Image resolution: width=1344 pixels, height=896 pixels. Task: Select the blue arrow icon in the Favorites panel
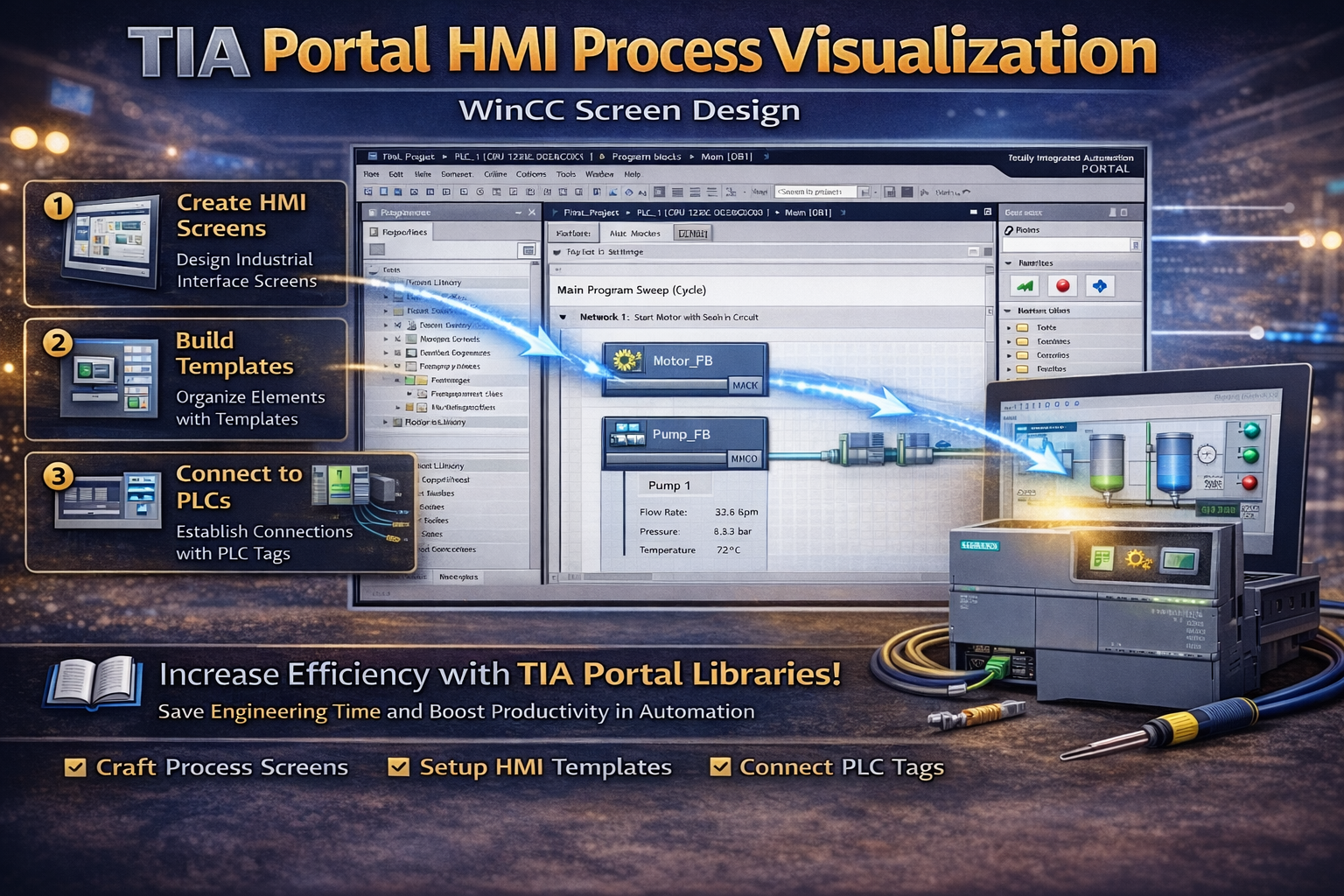1100,285
